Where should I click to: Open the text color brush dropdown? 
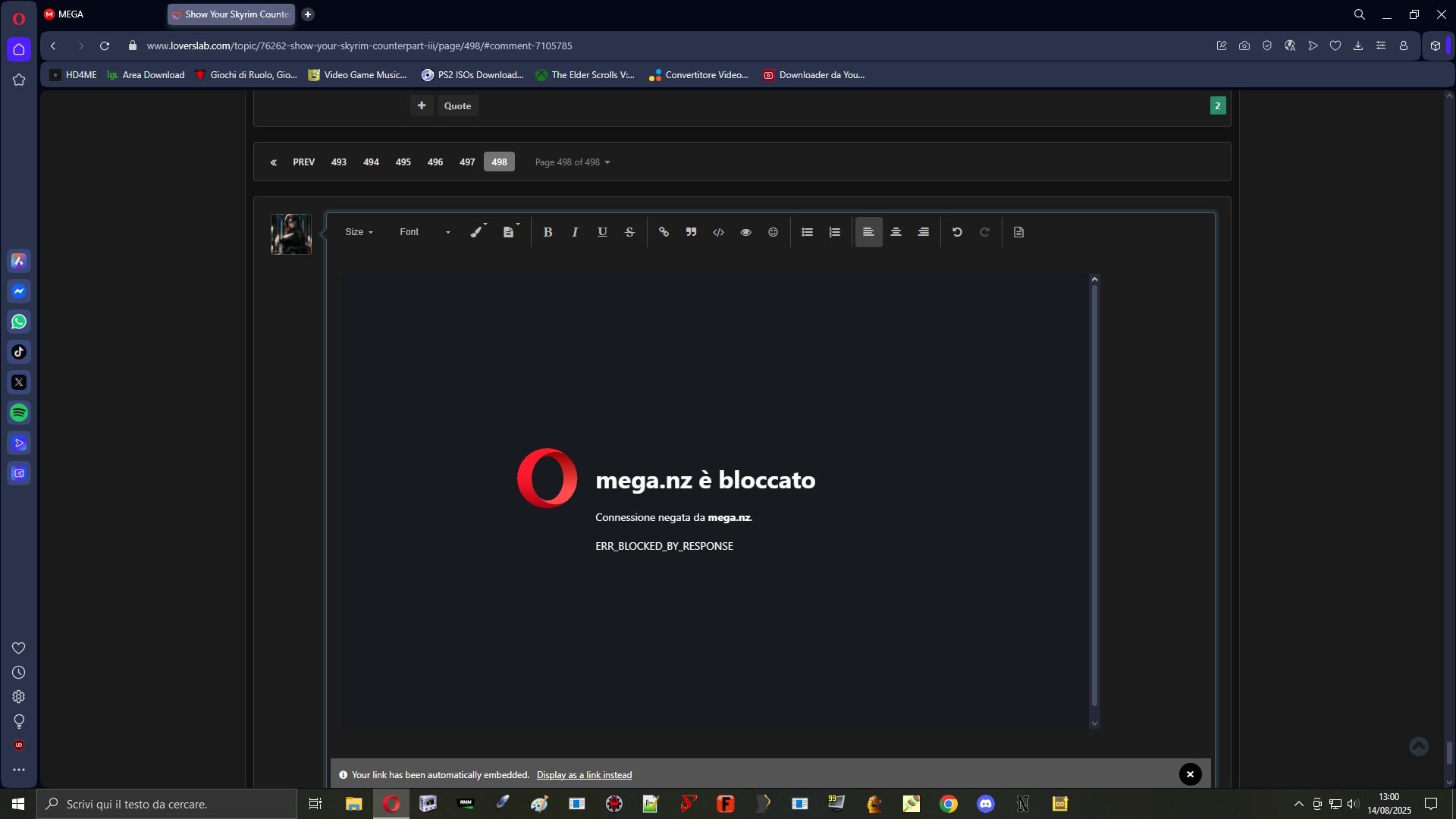coord(478,232)
